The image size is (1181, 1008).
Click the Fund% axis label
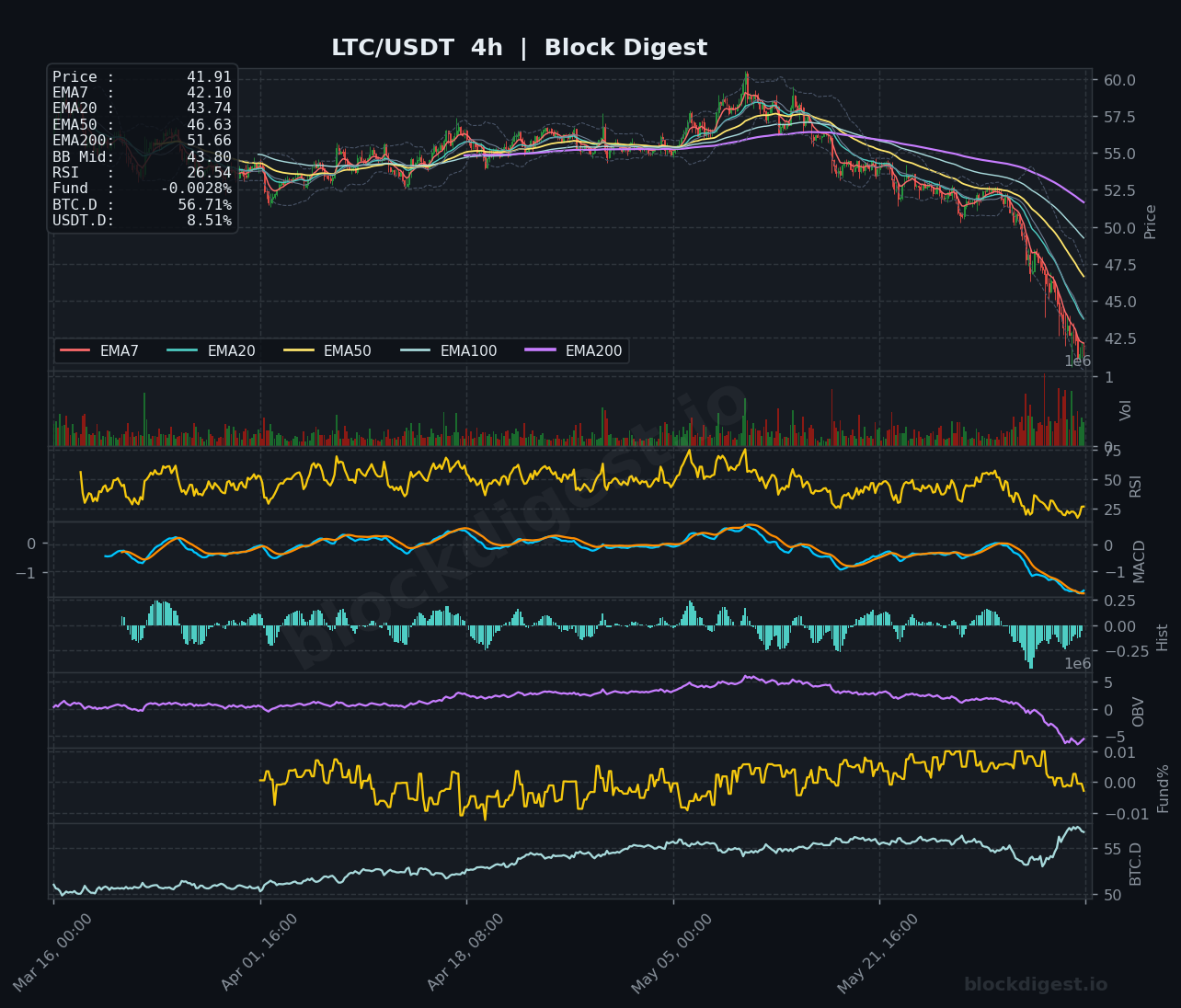[1163, 788]
